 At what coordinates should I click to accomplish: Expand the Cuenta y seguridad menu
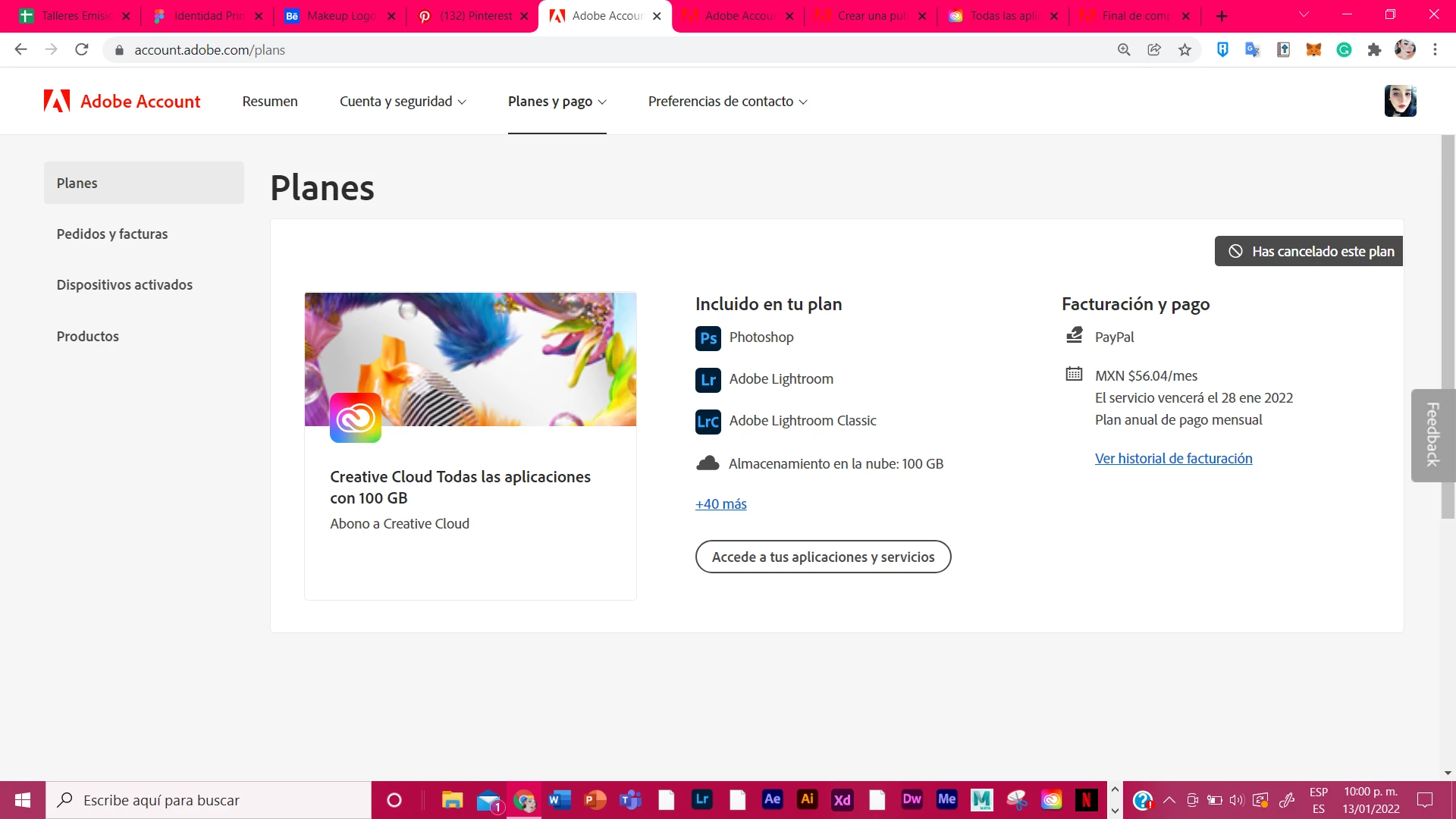pos(403,102)
